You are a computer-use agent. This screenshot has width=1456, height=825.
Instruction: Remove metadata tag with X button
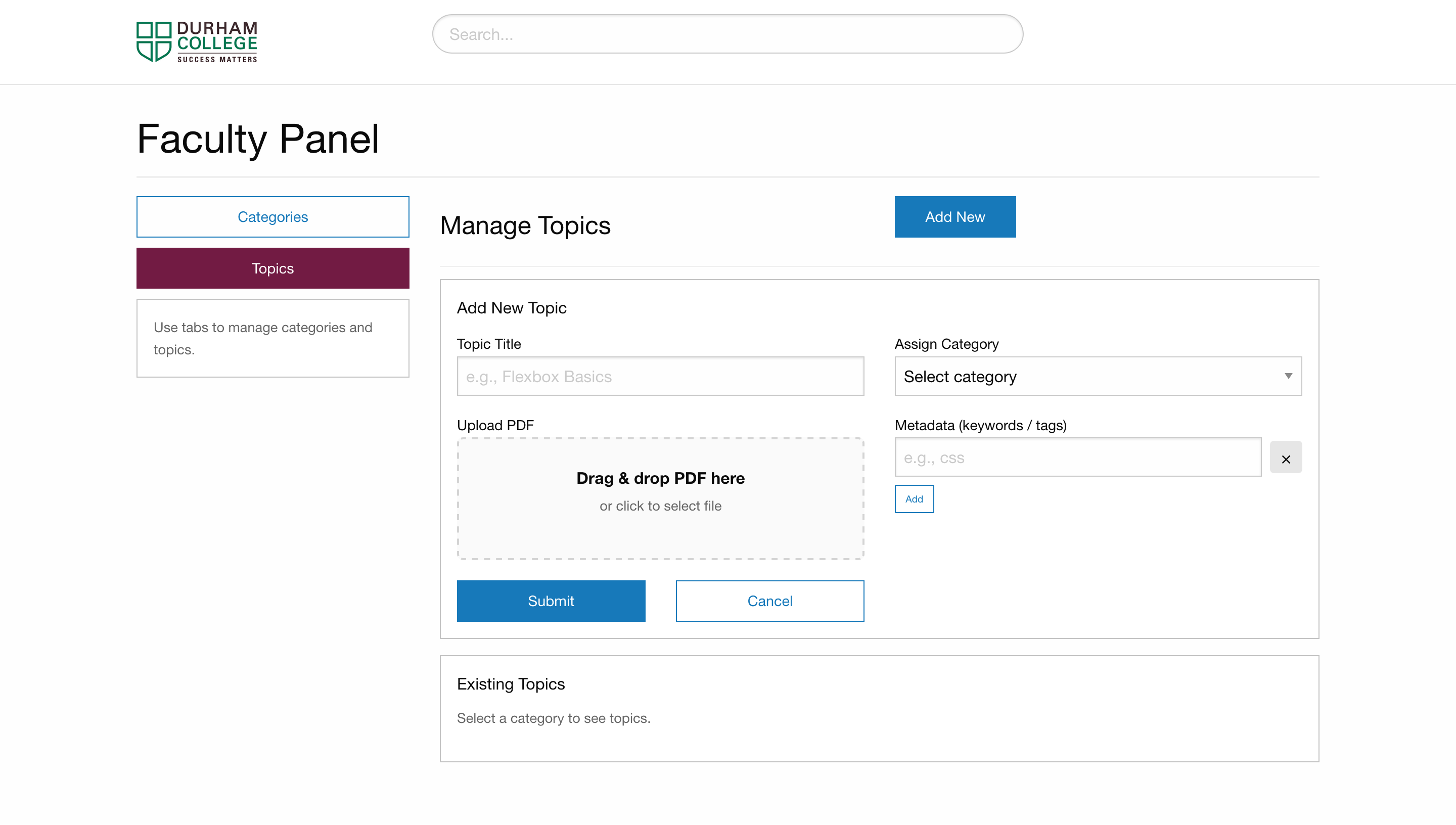click(1286, 459)
